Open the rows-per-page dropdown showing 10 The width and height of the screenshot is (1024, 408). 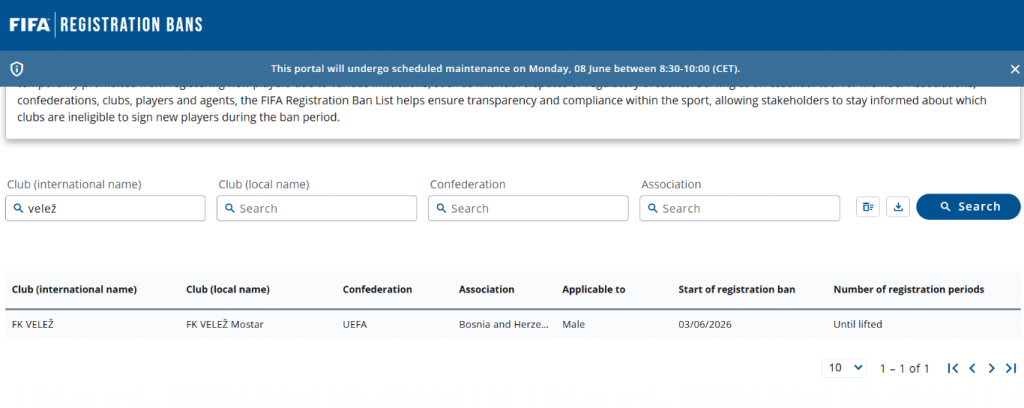click(845, 368)
